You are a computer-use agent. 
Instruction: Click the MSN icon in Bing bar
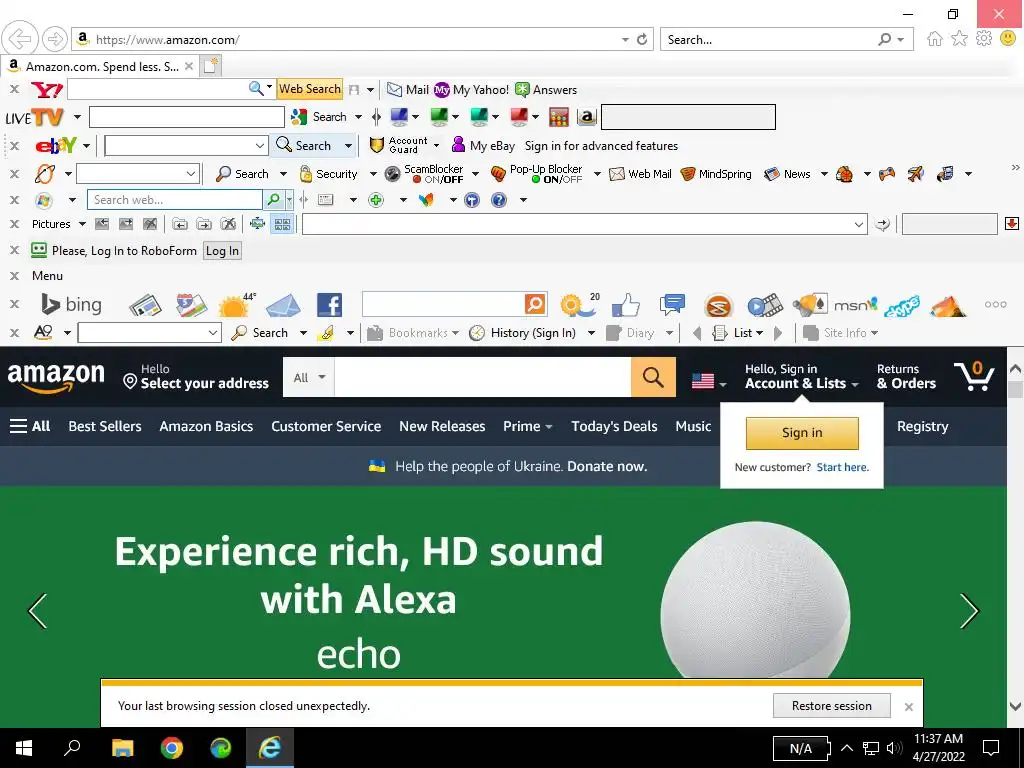(x=856, y=305)
